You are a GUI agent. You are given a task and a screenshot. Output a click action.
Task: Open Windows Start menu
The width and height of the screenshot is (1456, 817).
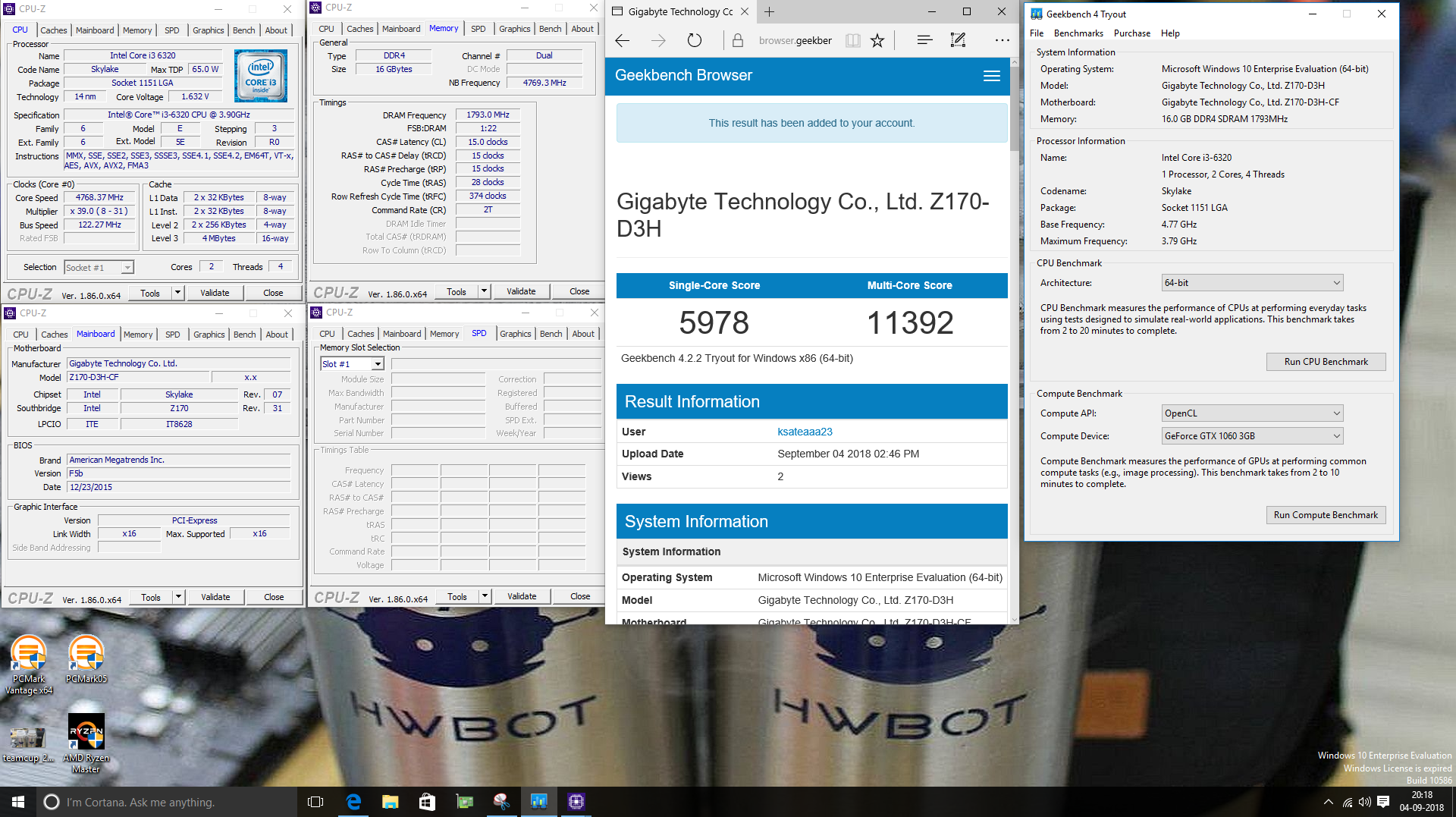(x=18, y=802)
